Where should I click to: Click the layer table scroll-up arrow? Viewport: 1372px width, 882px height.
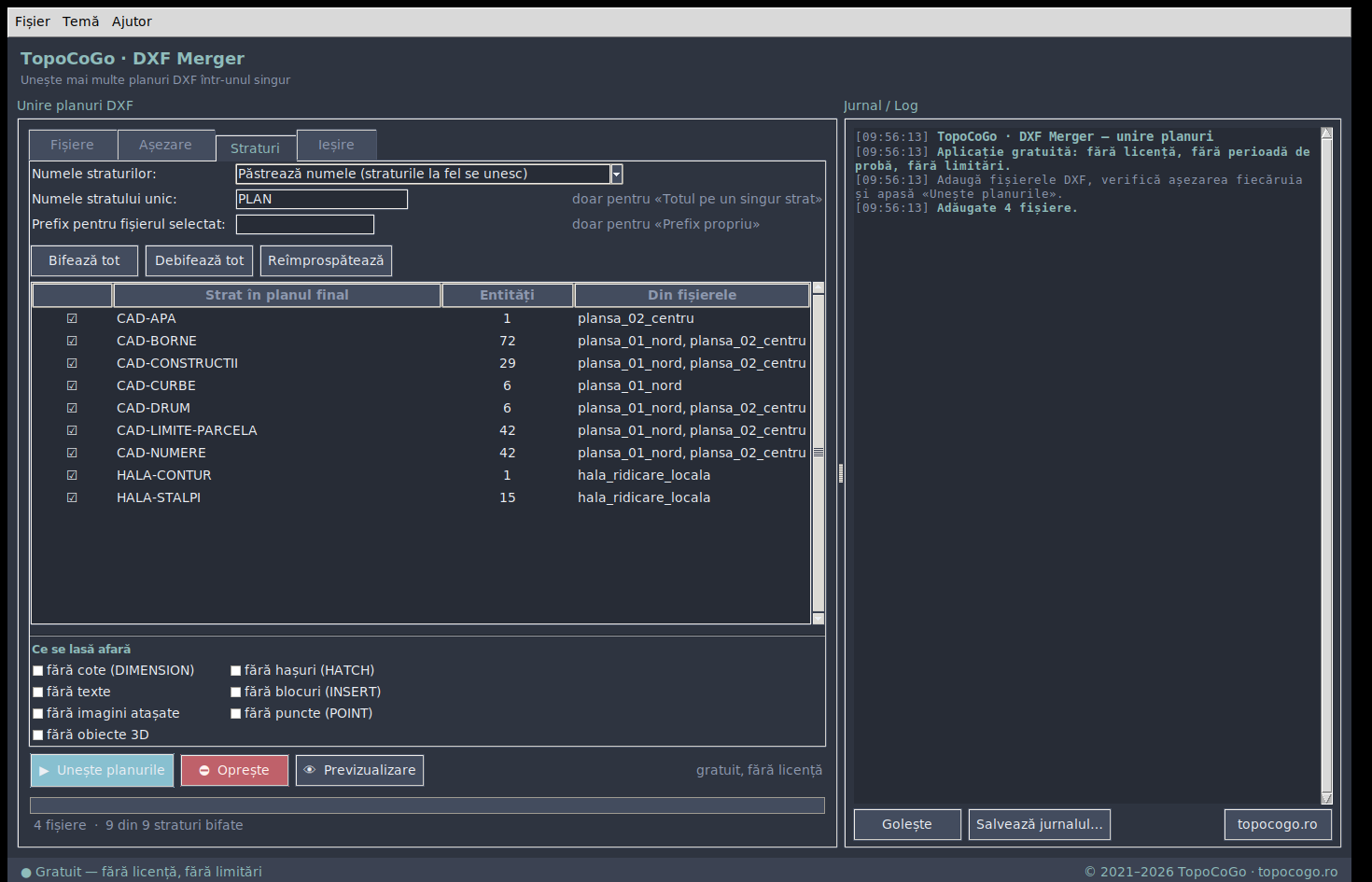(819, 288)
